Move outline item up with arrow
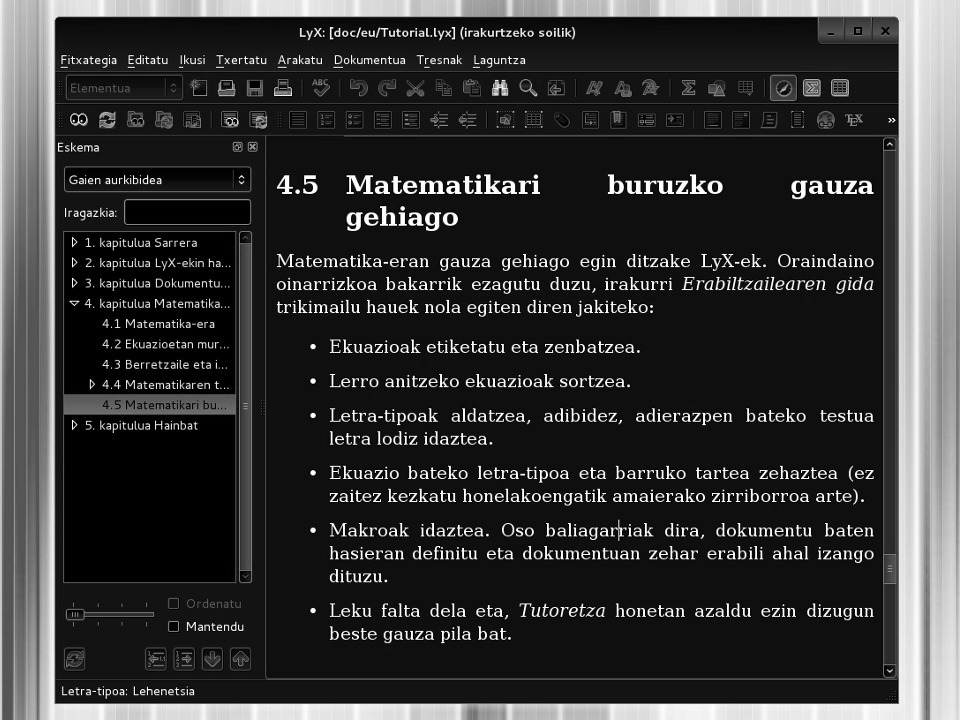 tap(241, 659)
